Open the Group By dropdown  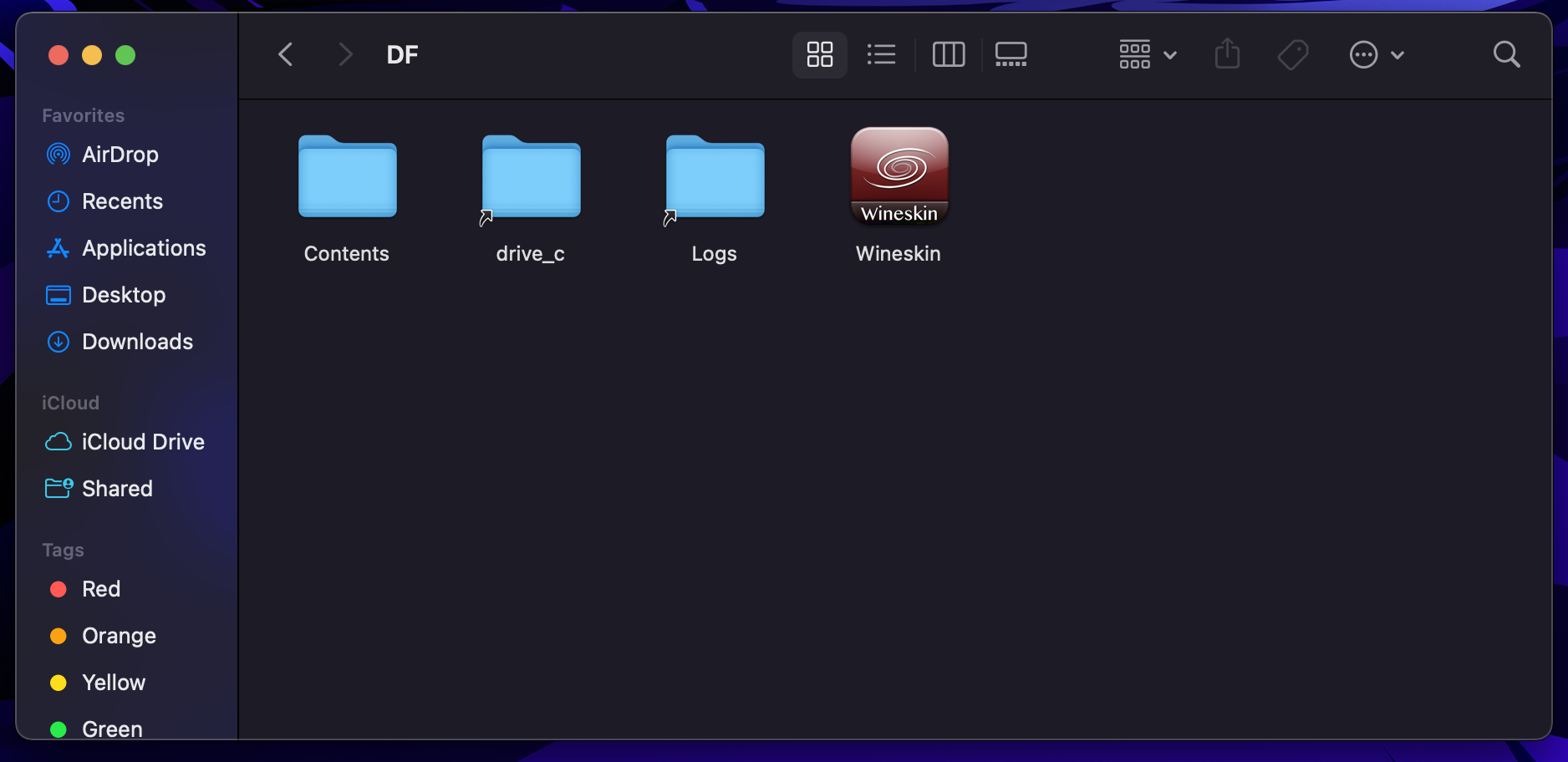(x=1148, y=55)
